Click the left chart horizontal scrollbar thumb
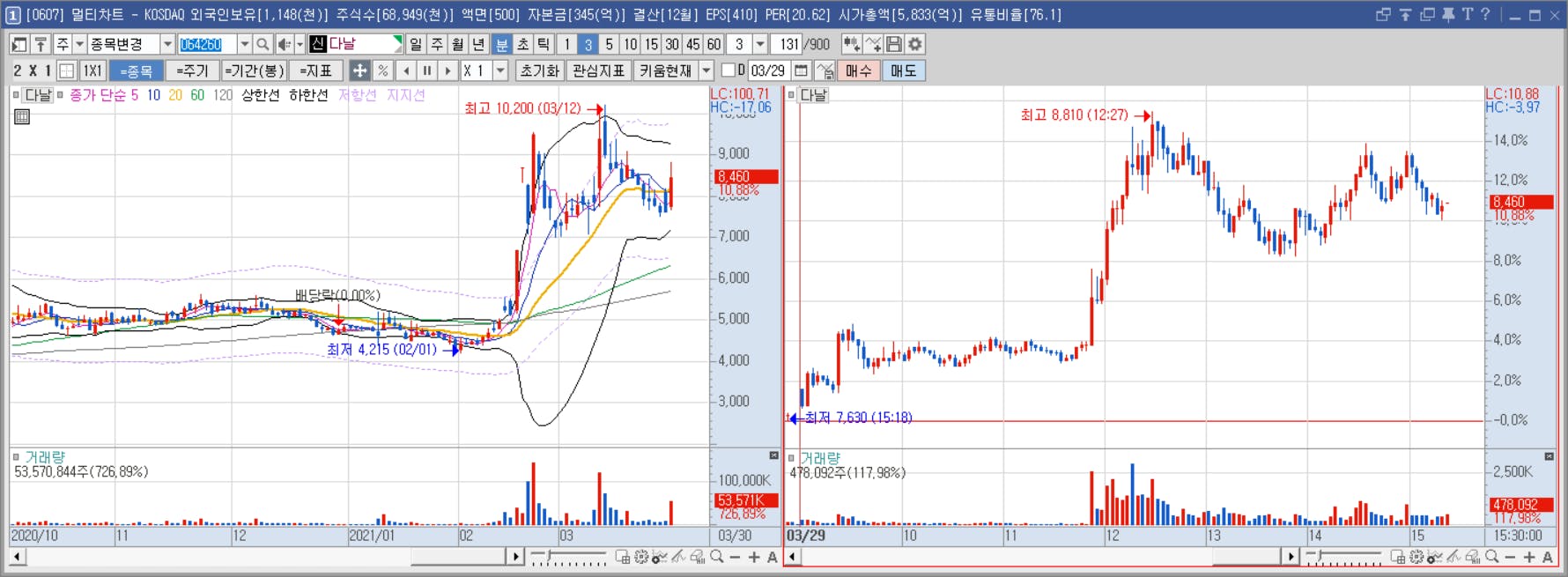Screen dimensions: 1568x577 click(458, 557)
